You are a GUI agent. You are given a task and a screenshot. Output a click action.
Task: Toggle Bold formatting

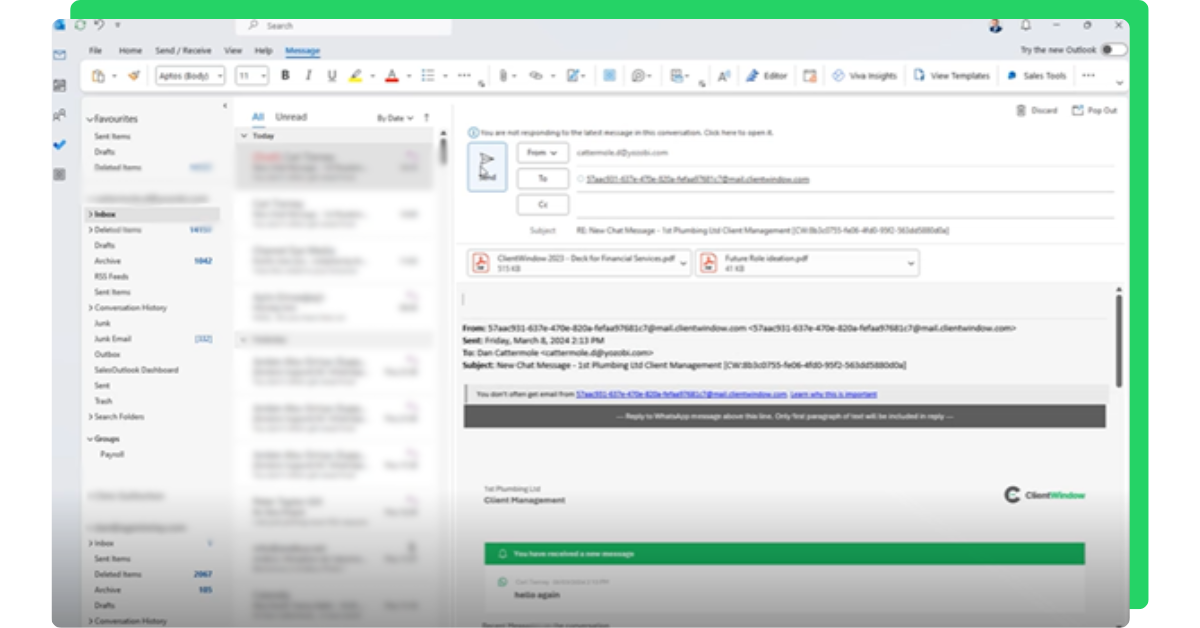coord(285,76)
